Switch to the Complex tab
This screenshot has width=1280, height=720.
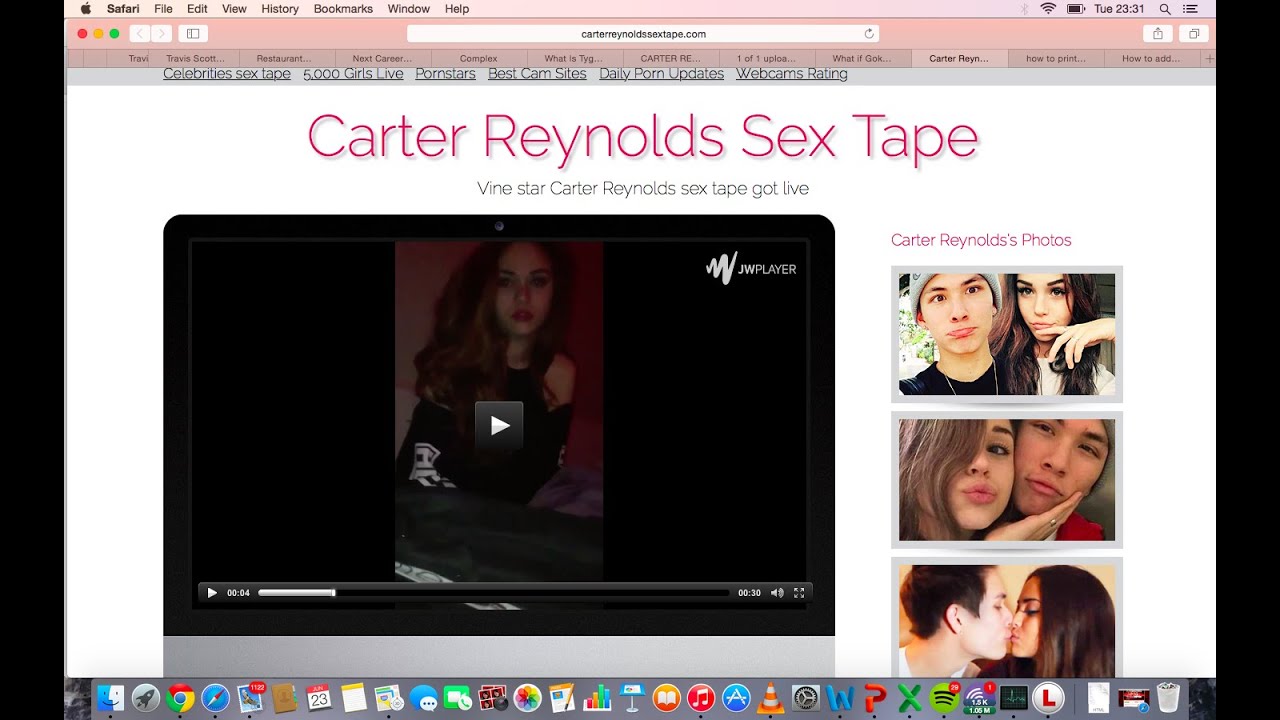pos(478,59)
